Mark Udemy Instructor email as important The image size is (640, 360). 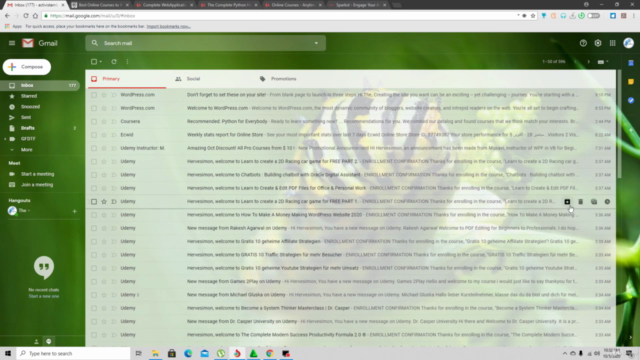pyautogui.click(x=114, y=148)
